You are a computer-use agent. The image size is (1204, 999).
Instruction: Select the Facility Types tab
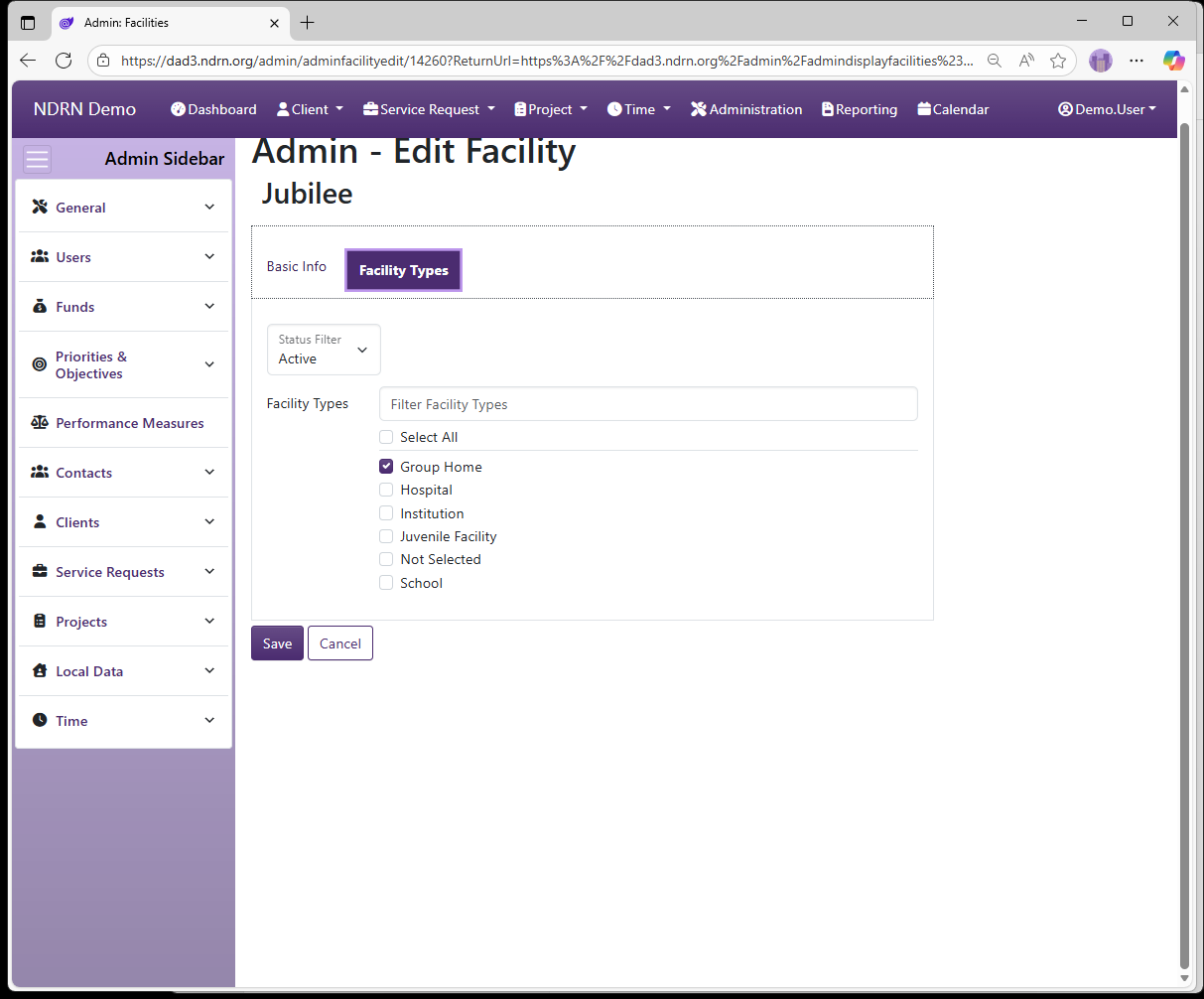pyautogui.click(x=403, y=270)
